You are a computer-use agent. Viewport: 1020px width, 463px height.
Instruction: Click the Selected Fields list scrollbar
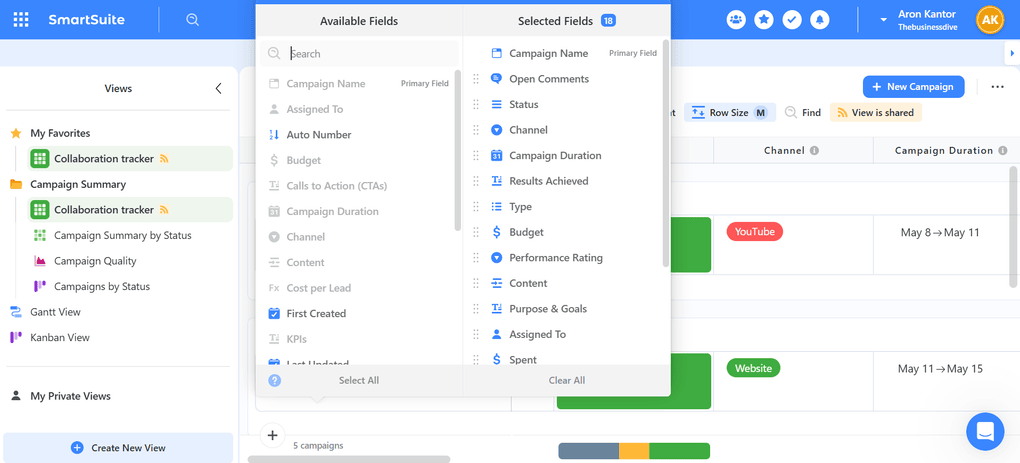665,153
